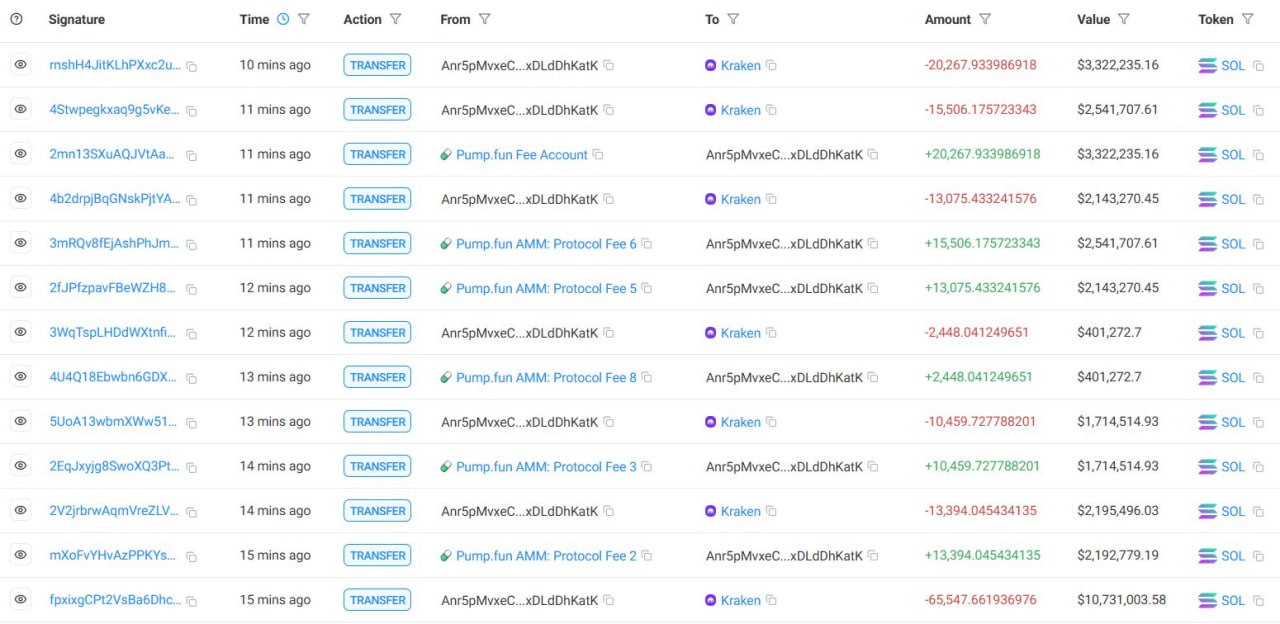Click SOL token logo in $10,731,003.58 row
This screenshot has height=624, width=1280.
tap(1208, 600)
